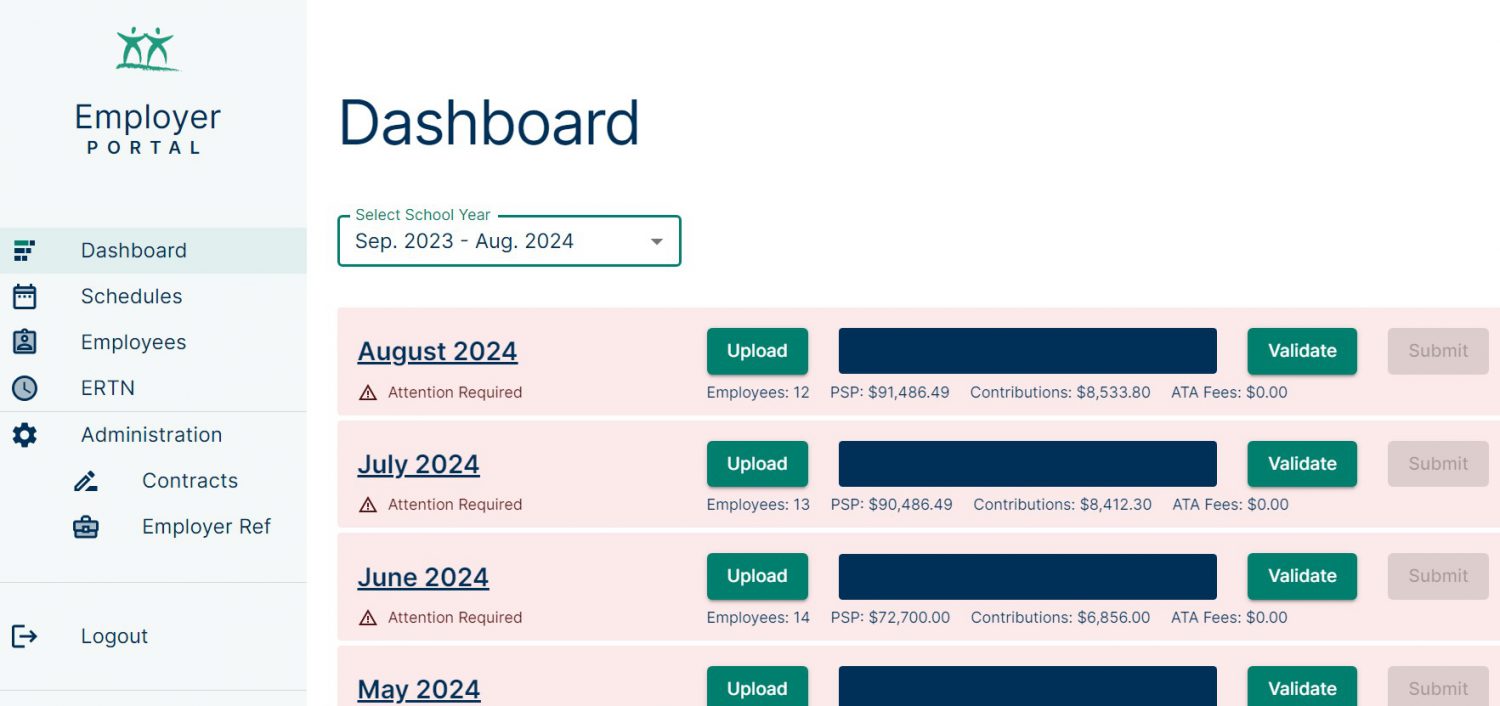Click the Logout arrow icon
This screenshot has height=706, width=1500.
[24, 636]
